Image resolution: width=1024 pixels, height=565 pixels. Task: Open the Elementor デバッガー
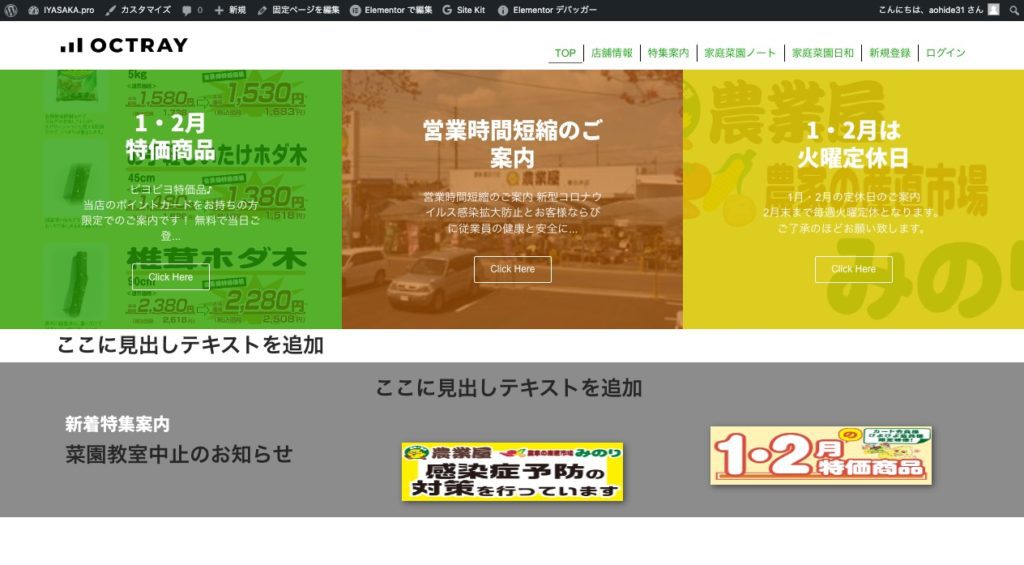547,10
